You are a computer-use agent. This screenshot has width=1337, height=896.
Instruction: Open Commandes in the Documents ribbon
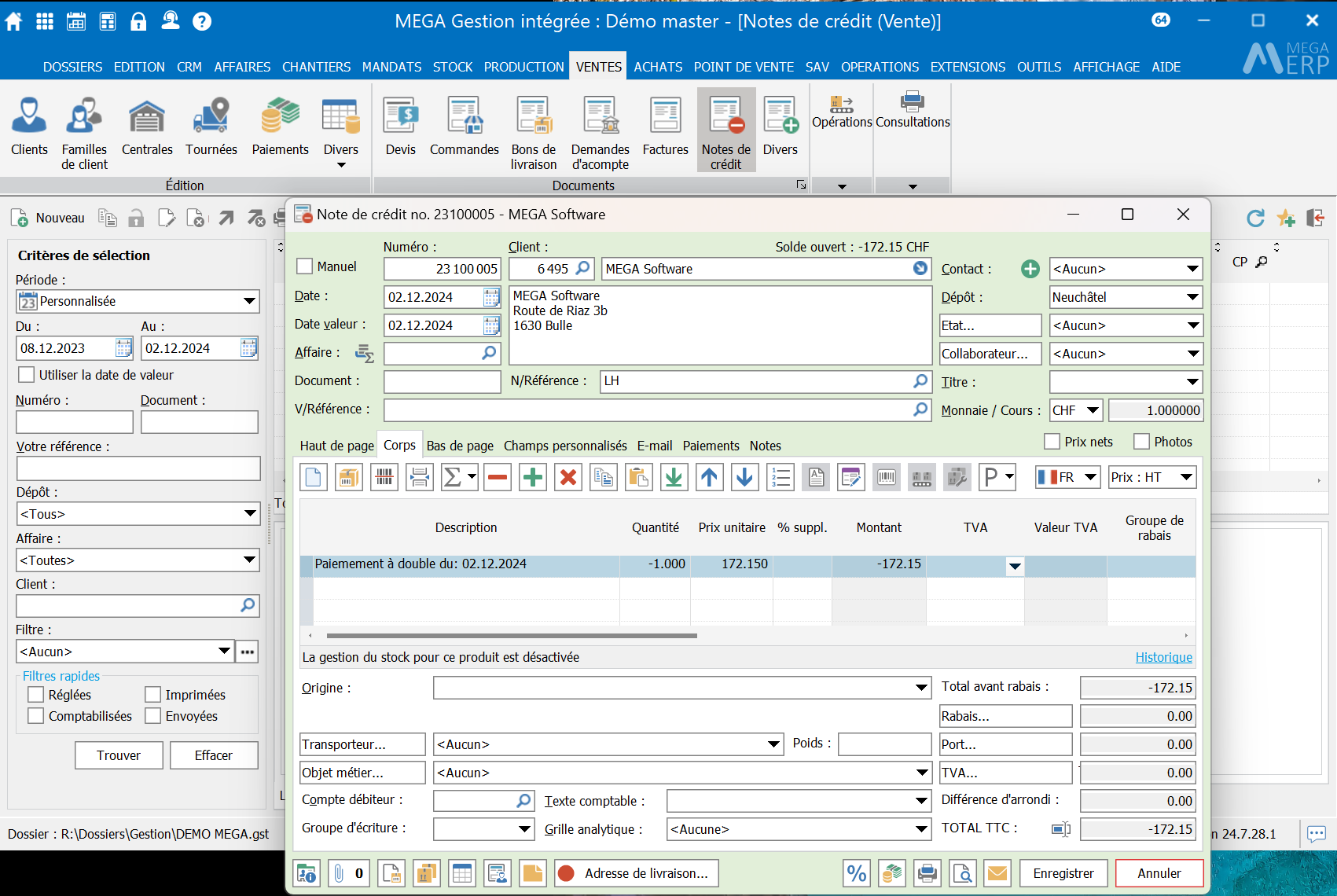point(465,127)
